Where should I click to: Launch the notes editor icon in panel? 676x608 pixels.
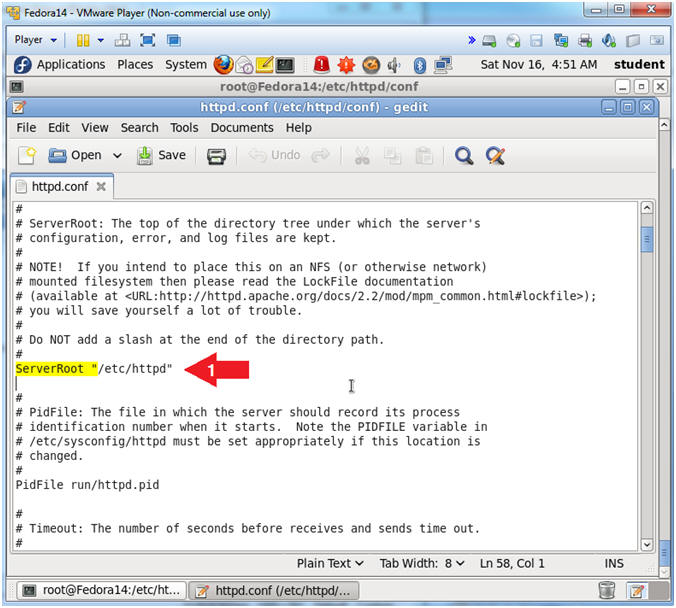(264, 65)
